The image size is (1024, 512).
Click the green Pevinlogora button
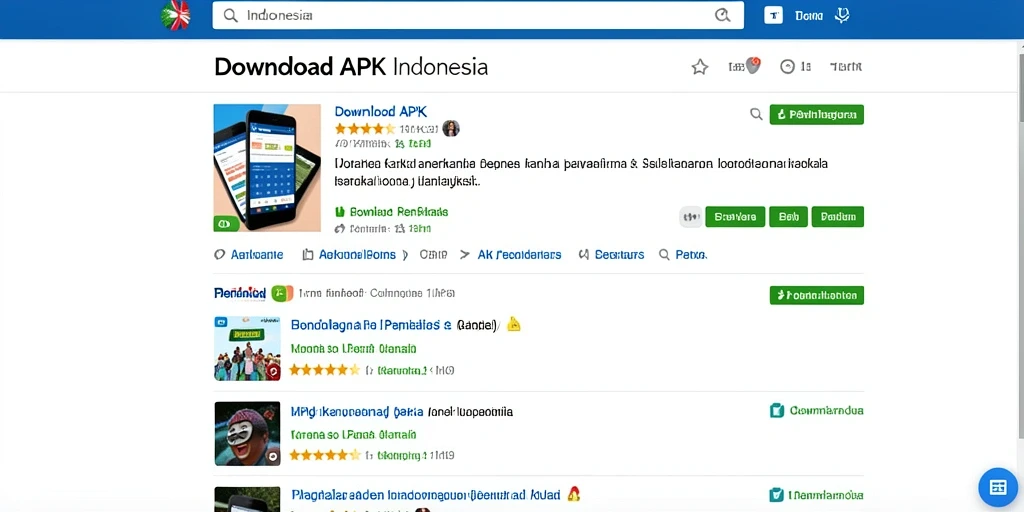pyautogui.click(x=817, y=114)
